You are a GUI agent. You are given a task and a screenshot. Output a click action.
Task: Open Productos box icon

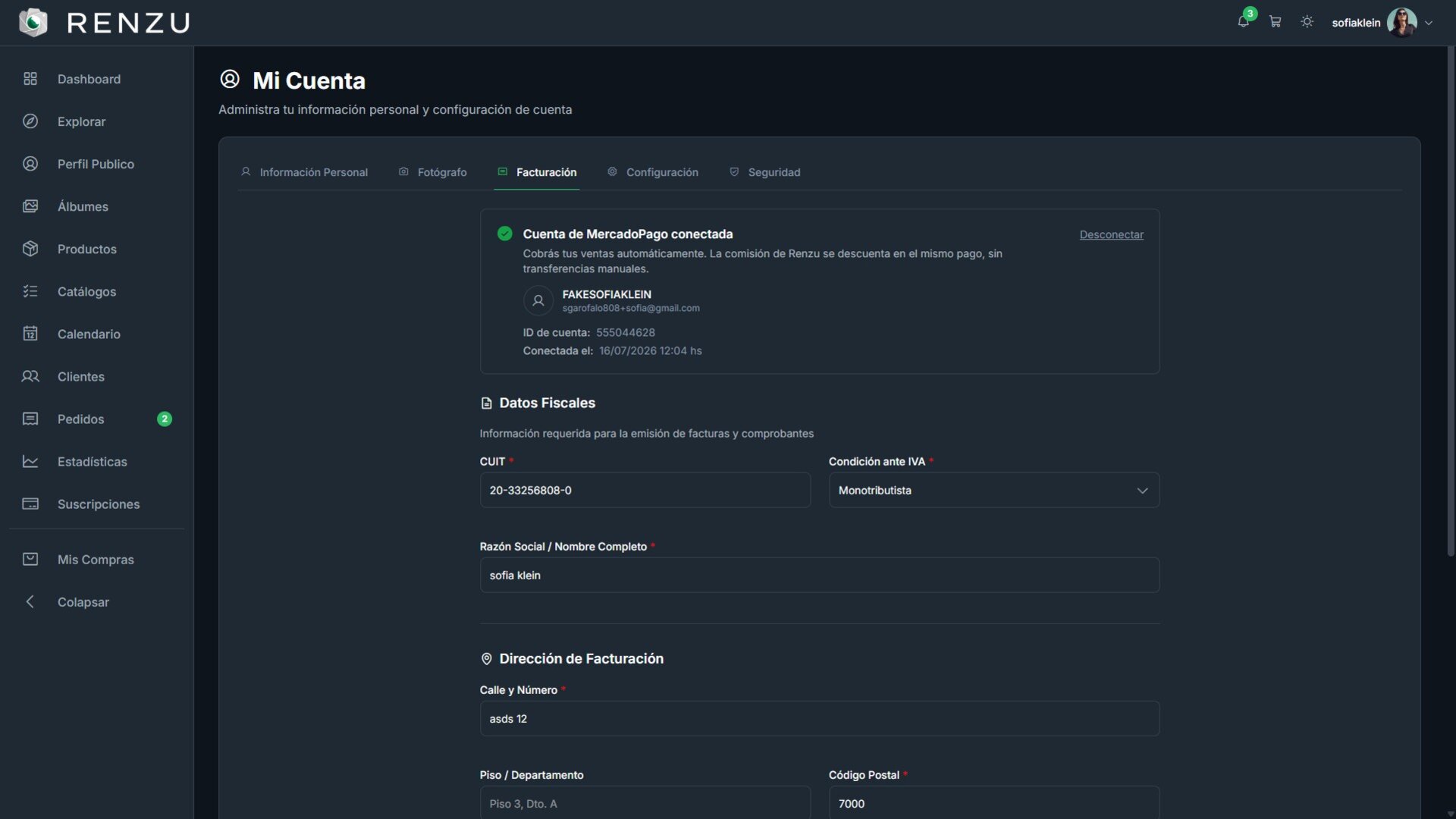(x=30, y=249)
